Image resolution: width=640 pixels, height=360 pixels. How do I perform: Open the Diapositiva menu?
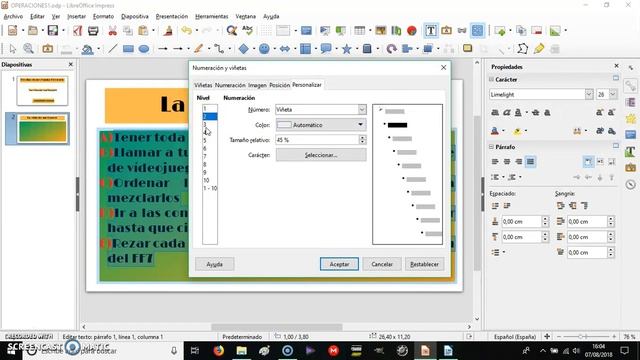135,16
